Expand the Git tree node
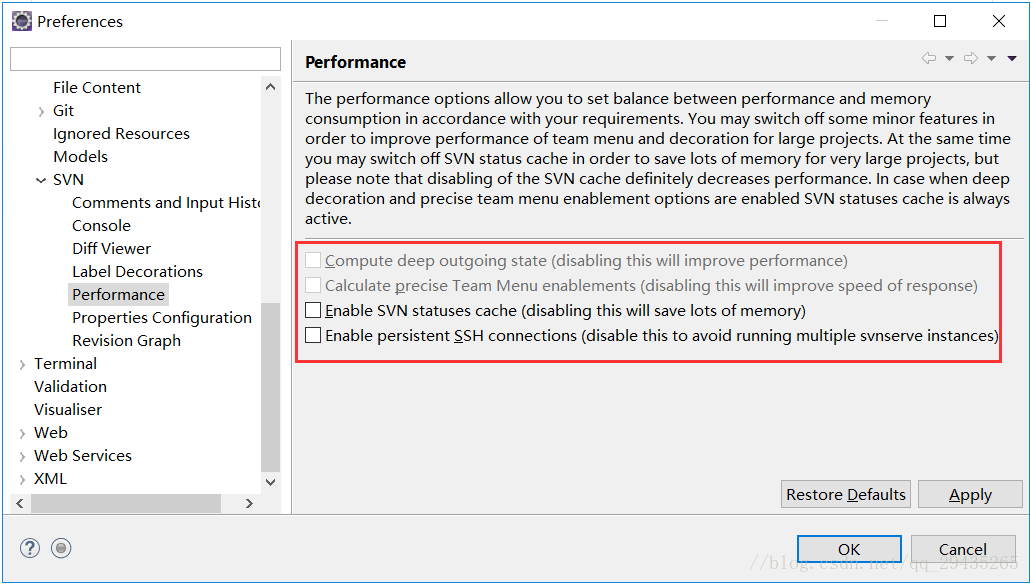Viewport: 1031px width, 584px height. [41, 111]
